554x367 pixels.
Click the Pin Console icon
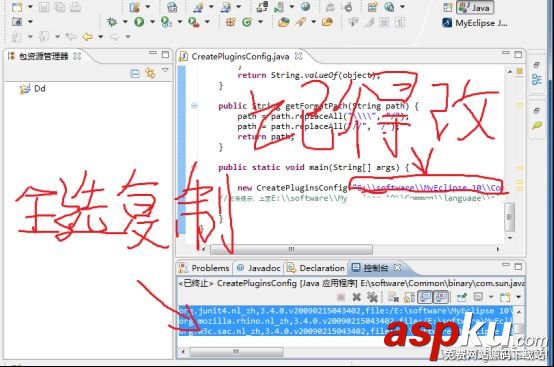462,297
